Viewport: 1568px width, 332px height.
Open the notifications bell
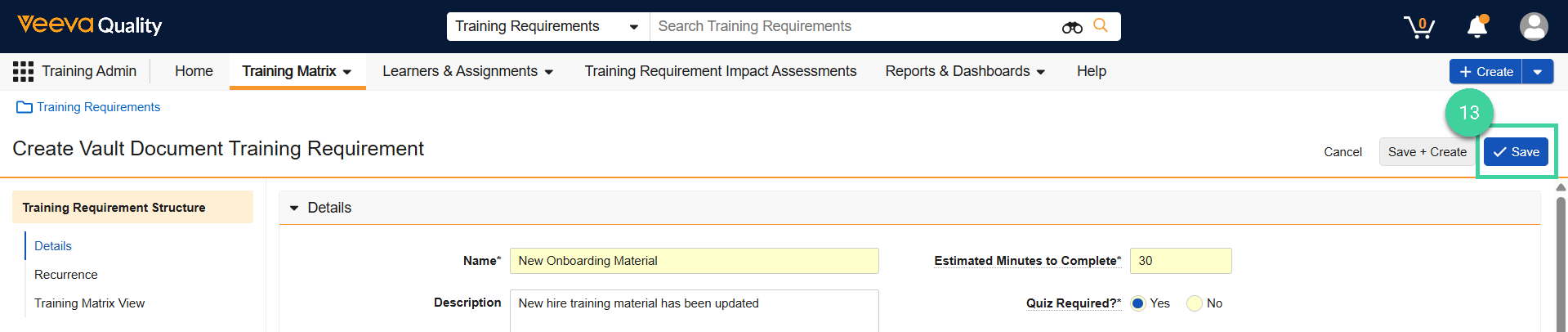tap(1477, 27)
